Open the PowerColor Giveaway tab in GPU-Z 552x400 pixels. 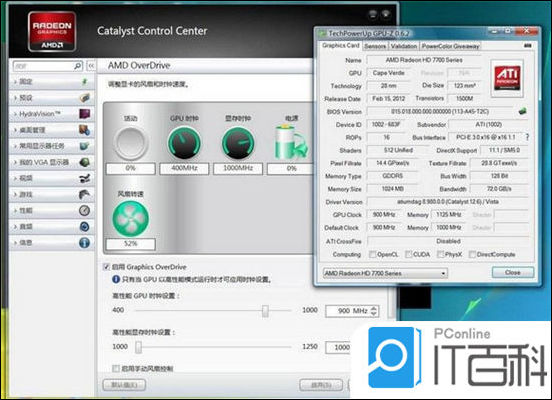(450, 46)
